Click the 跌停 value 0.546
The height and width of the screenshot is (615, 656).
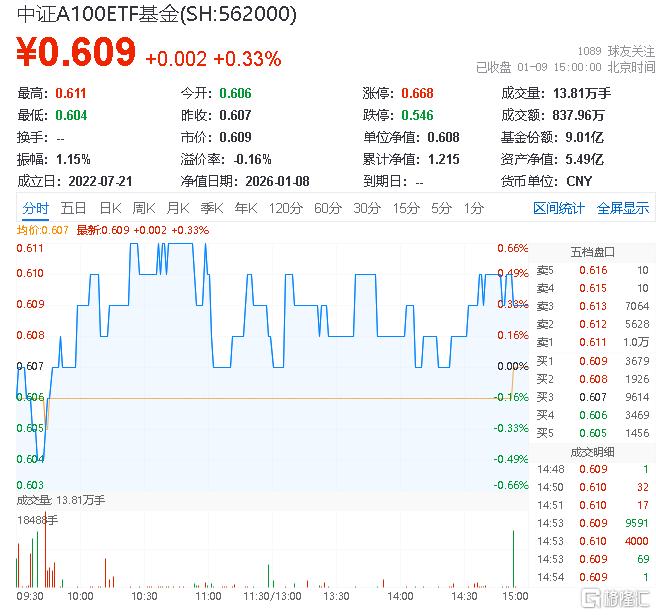click(x=418, y=115)
